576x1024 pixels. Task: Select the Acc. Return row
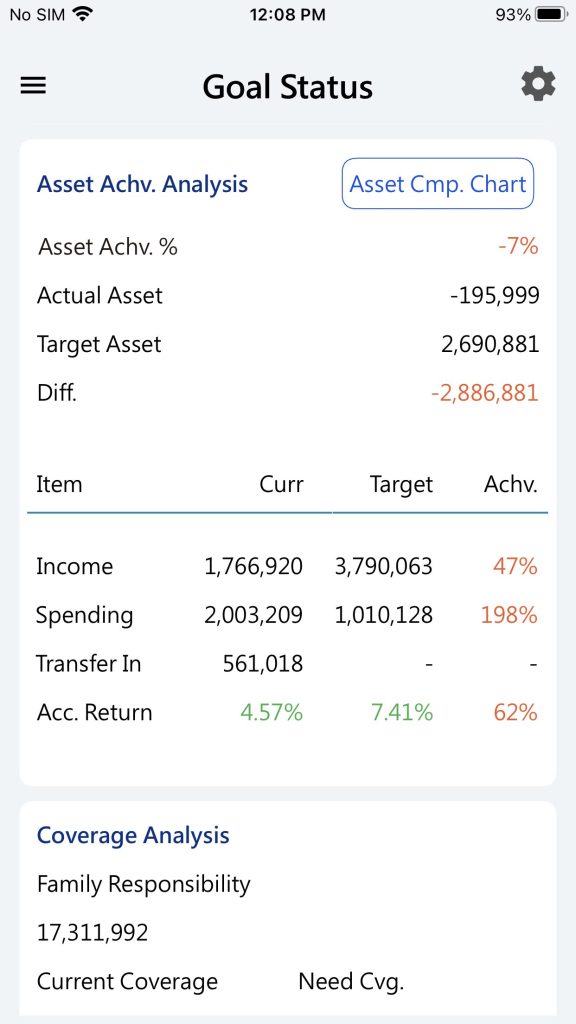[287, 712]
